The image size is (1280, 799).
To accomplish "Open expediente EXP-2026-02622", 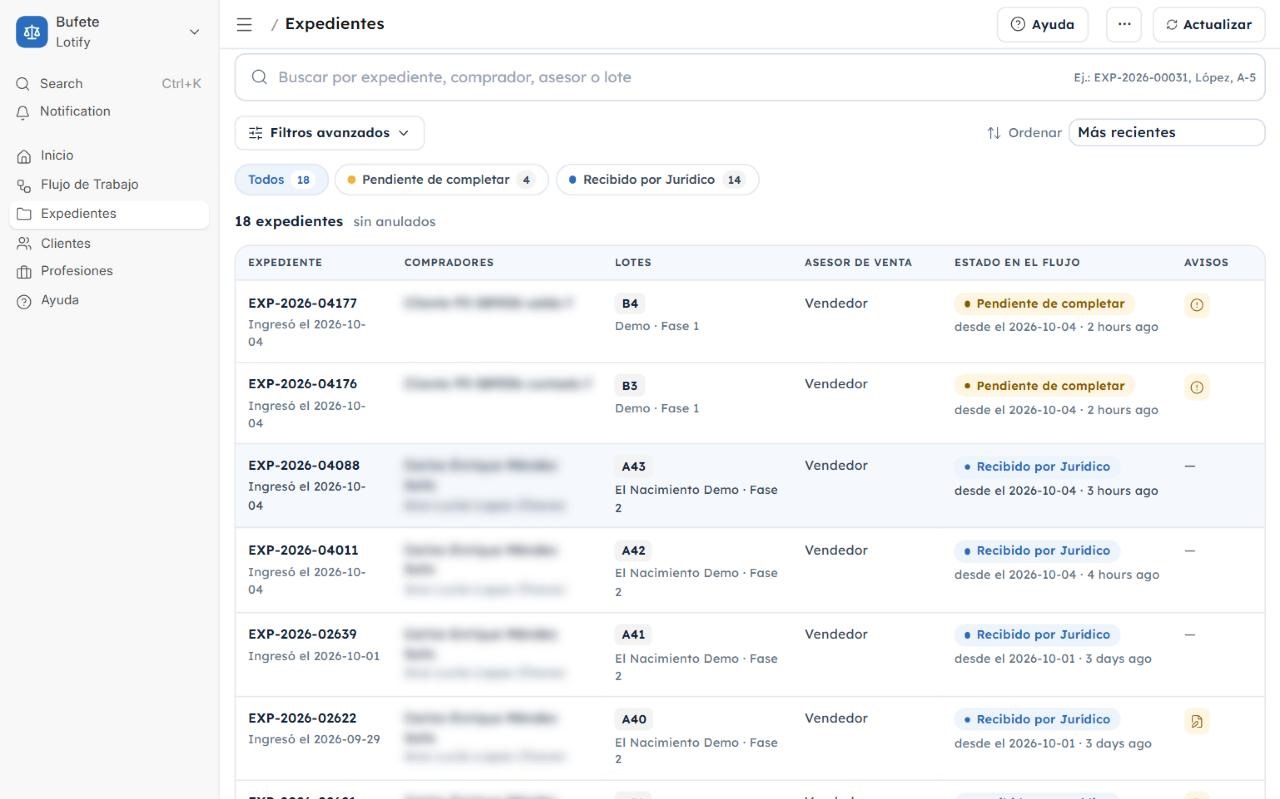I will [302, 718].
